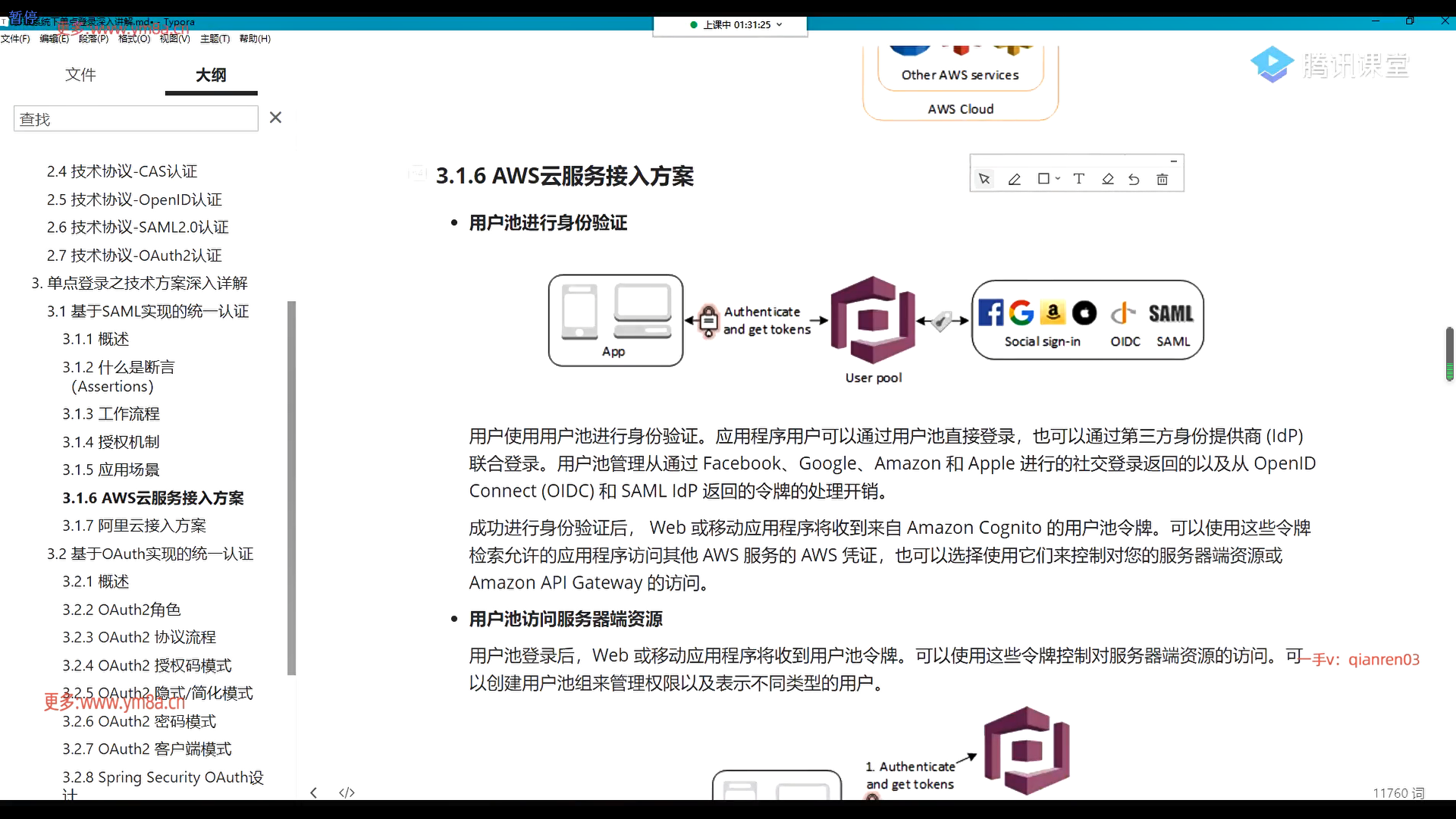Close the outline search box
This screenshot has width=1456, height=819.
tap(275, 118)
